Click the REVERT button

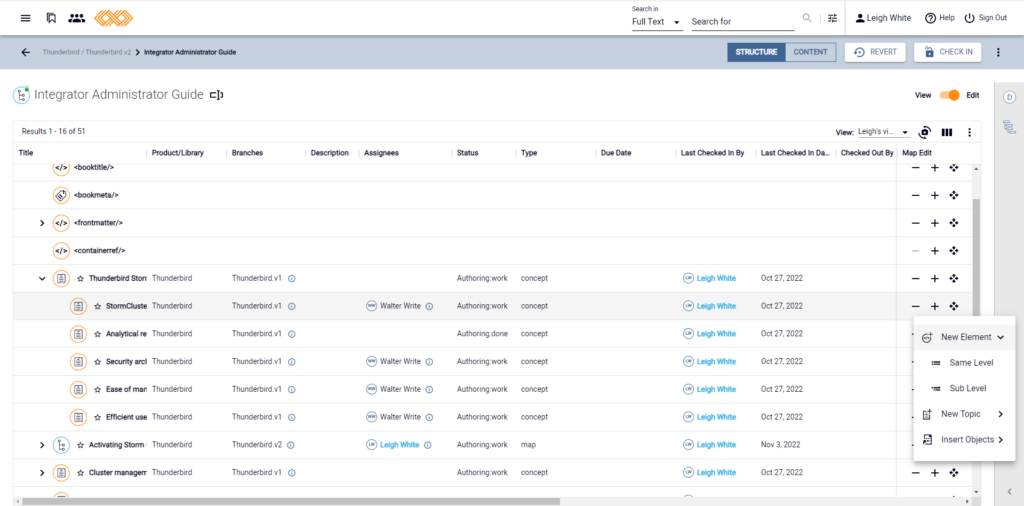[875, 52]
